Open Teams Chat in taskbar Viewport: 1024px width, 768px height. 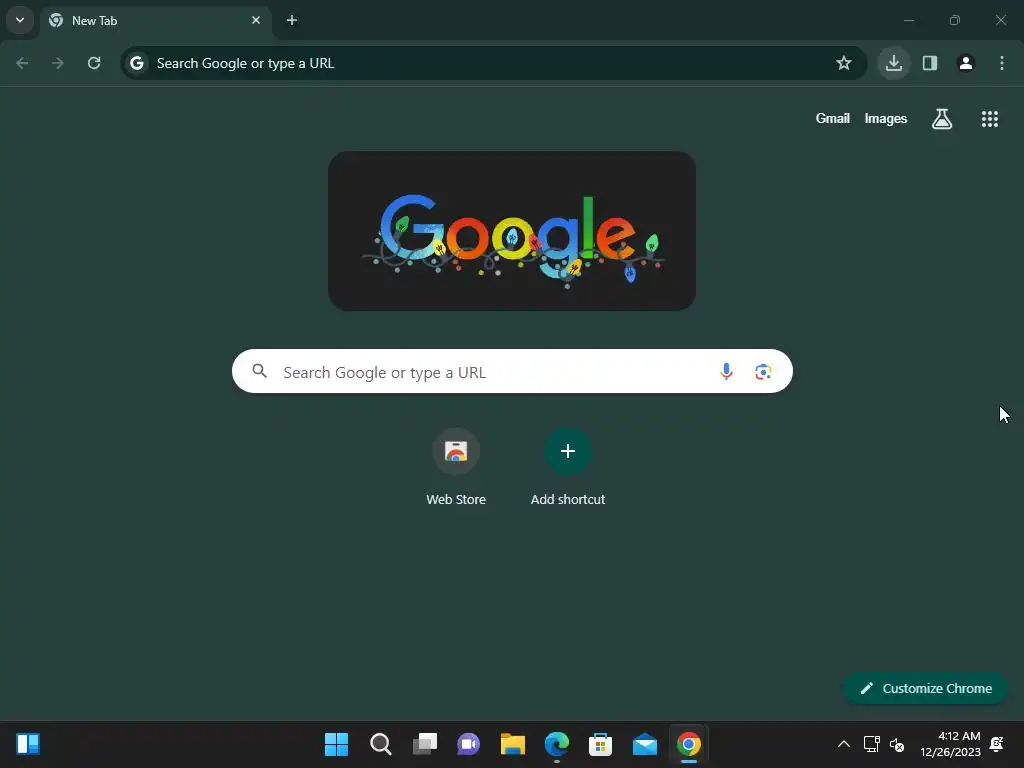(469, 744)
